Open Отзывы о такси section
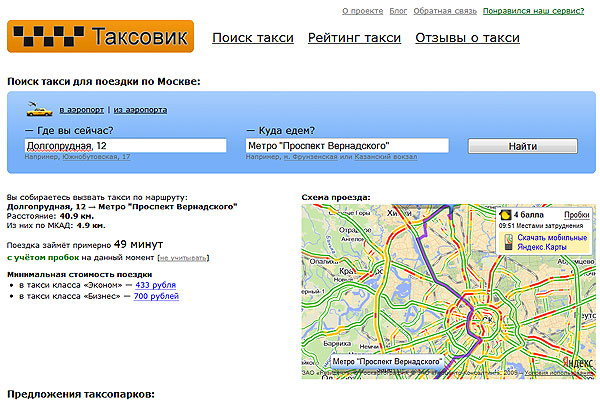The height and width of the screenshot is (401, 600). 467,38
